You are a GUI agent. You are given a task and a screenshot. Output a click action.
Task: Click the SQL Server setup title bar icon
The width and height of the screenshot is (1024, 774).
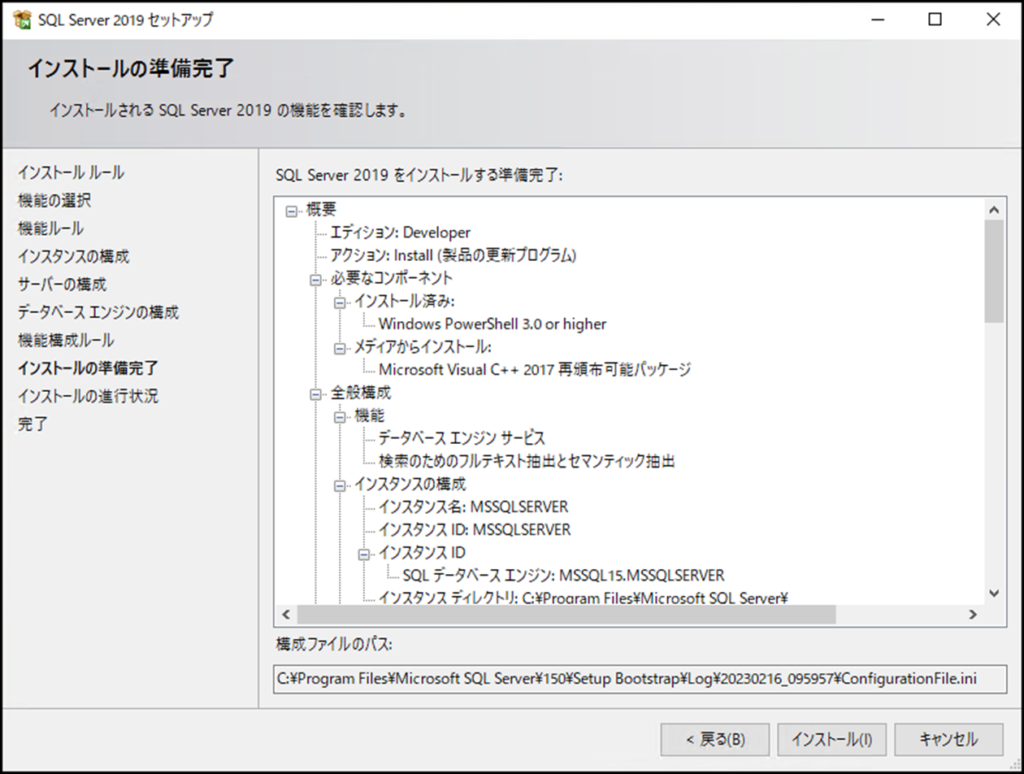pos(22,20)
